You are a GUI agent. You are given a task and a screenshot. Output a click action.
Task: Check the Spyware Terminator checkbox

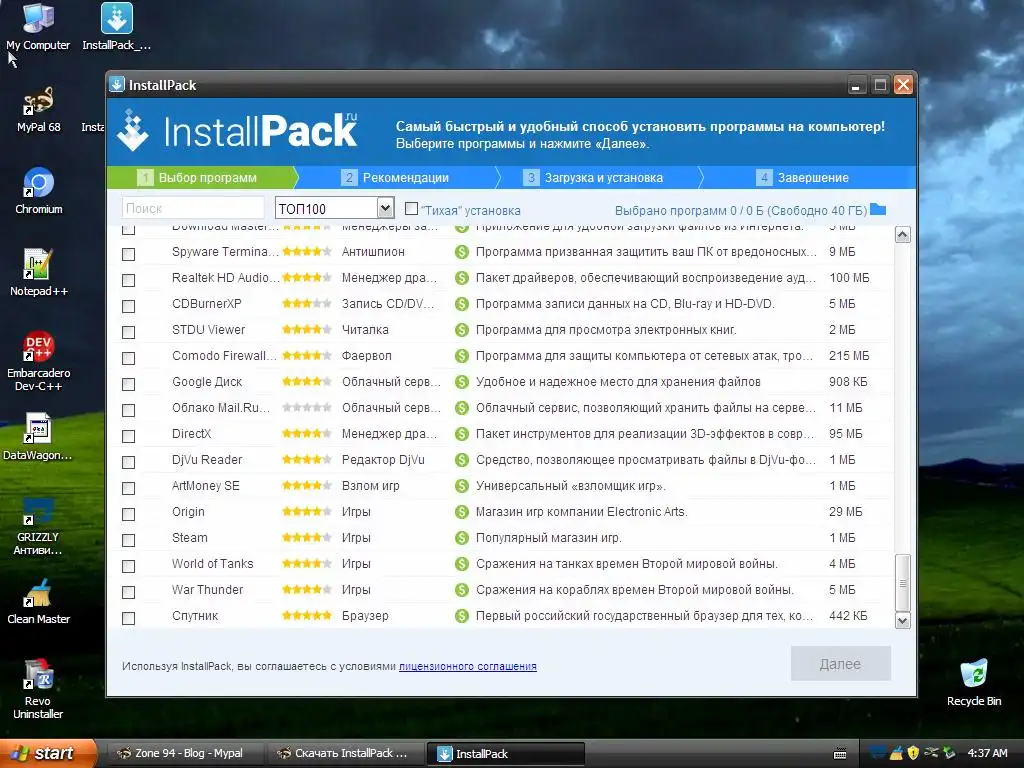129,254
